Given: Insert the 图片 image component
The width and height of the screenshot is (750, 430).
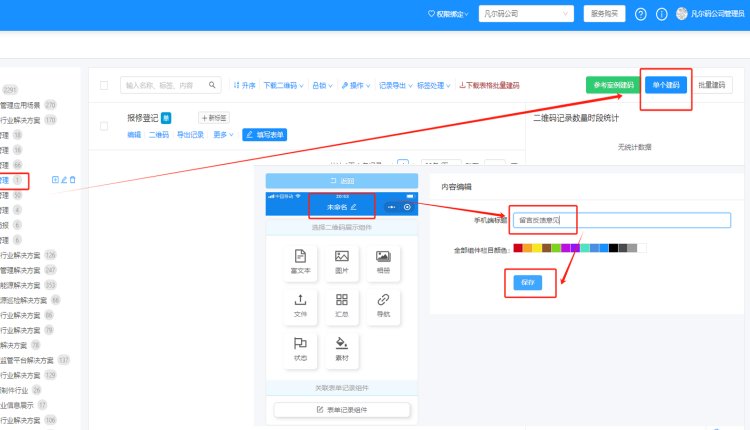Looking at the screenshot, I should 341,263.
